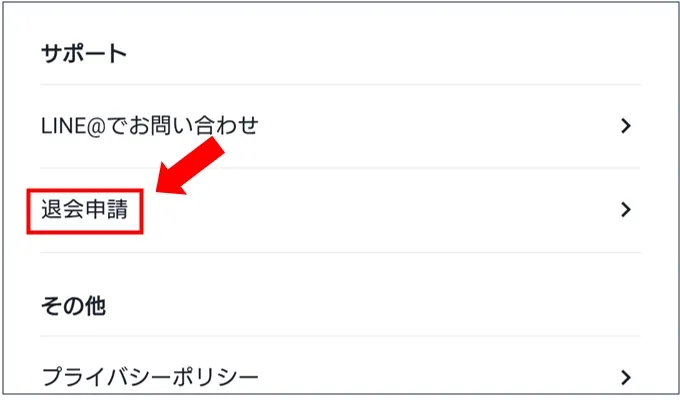The image size is (680, 400).
Task: Click the サポート section heading
Action: coord(84,54)
